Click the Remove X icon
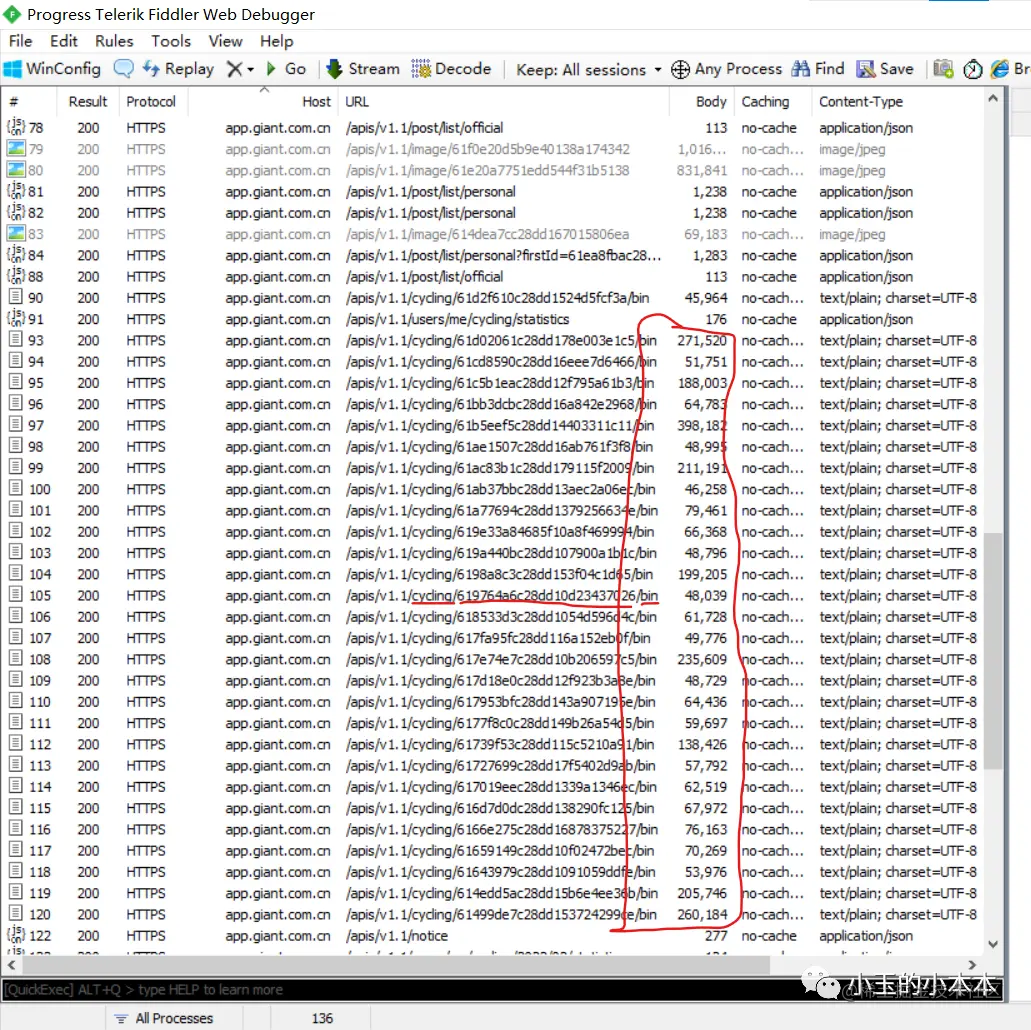The width and height of the screenshot is (1031, 1030). coord(234,69)
